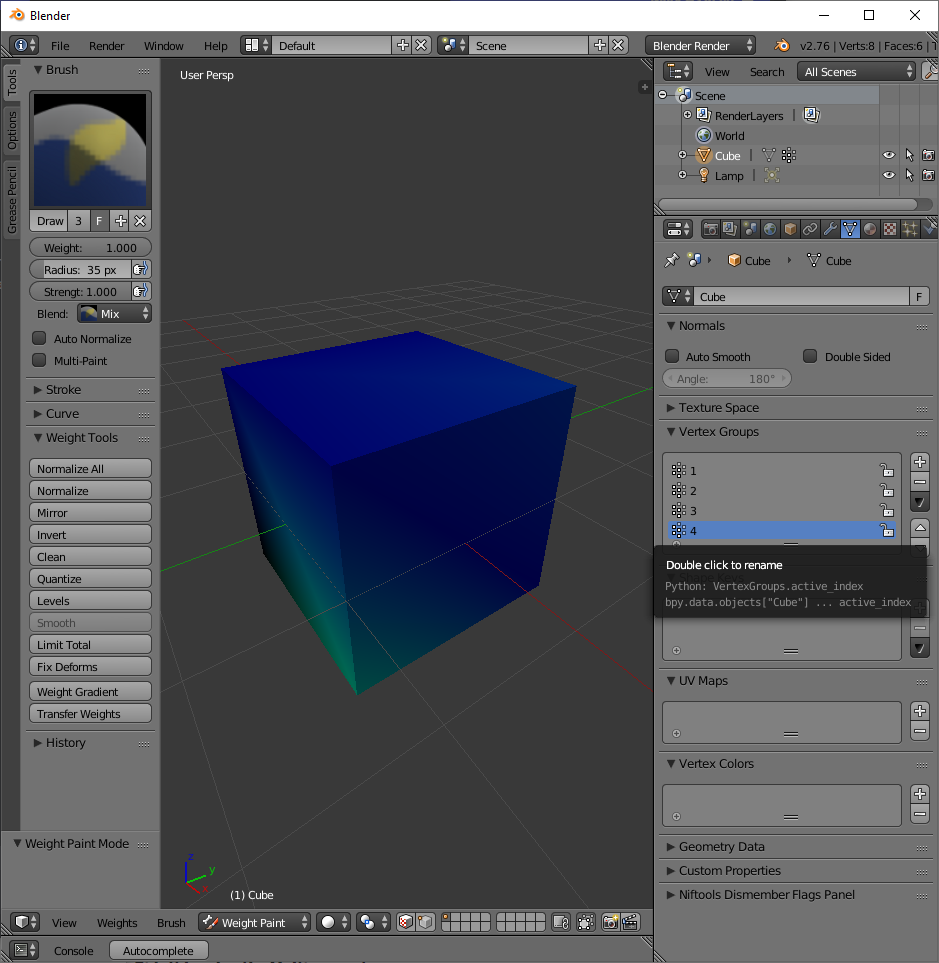This screenshot has width=939, height=963.
Task: Toggle selectability arrow for Cube in outliner
Action: (x=910, y=155)
